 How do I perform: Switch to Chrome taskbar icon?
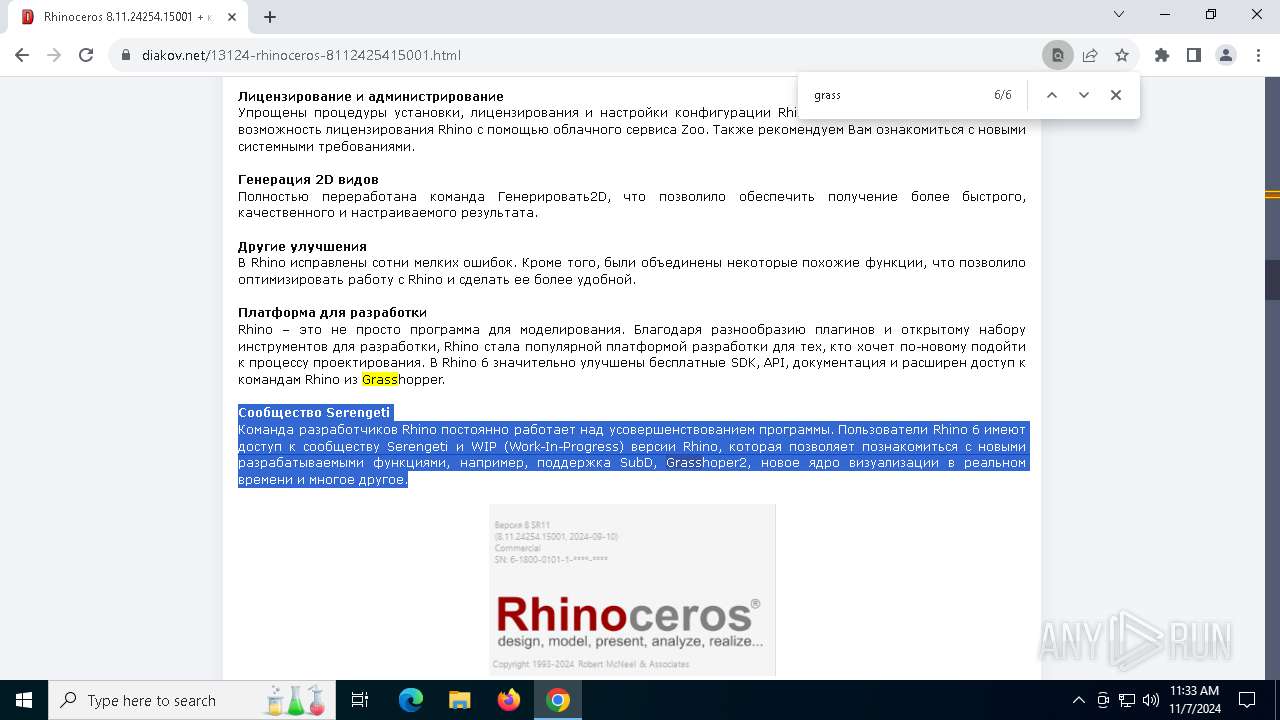558,700
